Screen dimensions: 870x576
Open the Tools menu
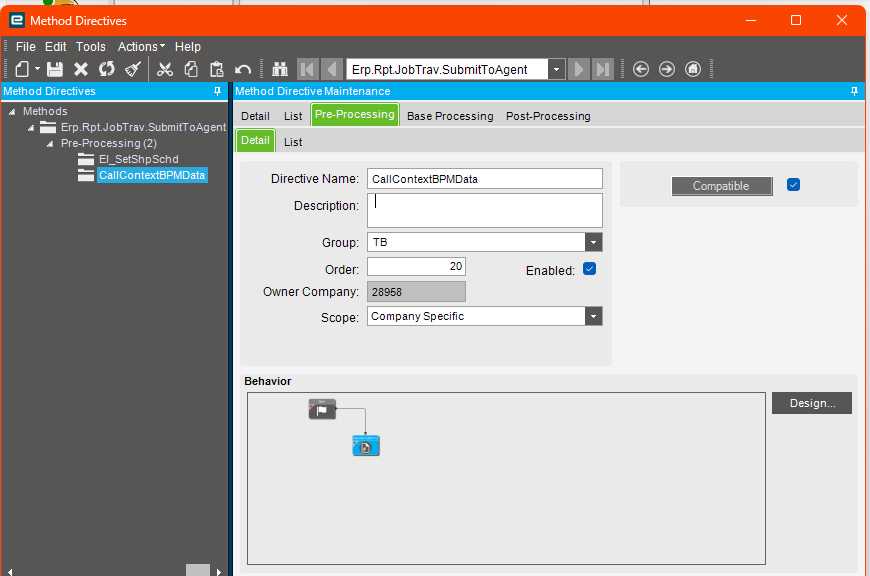coord(90,47)
